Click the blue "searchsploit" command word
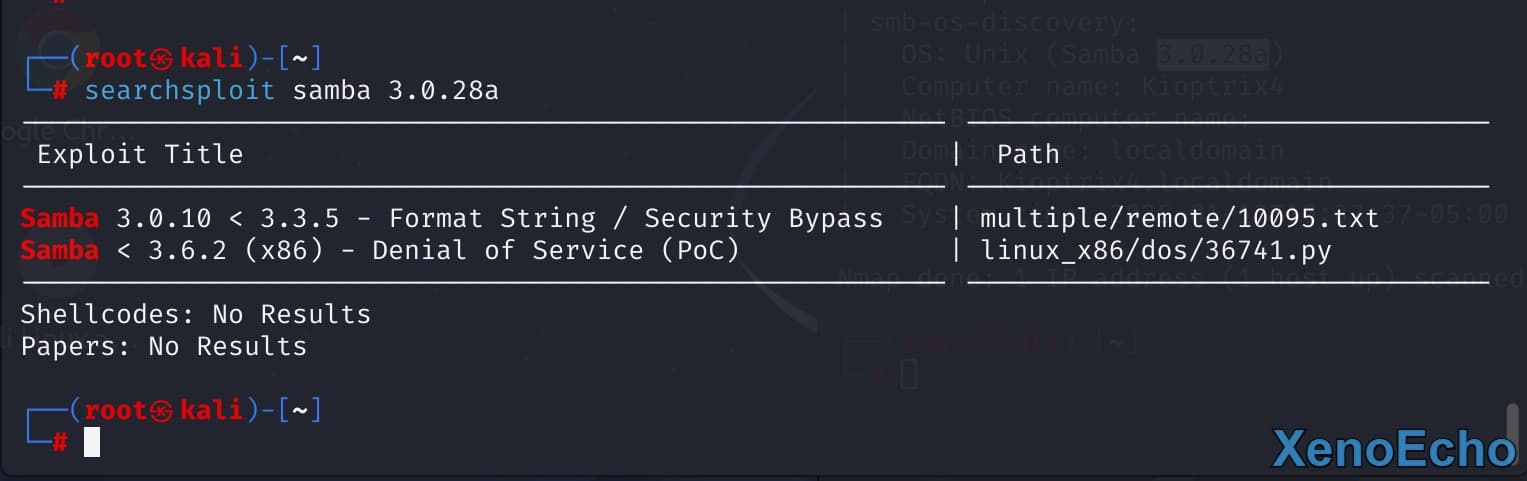Image resolution: width=1527 pixels, height=481 pixels. [180, 91]
